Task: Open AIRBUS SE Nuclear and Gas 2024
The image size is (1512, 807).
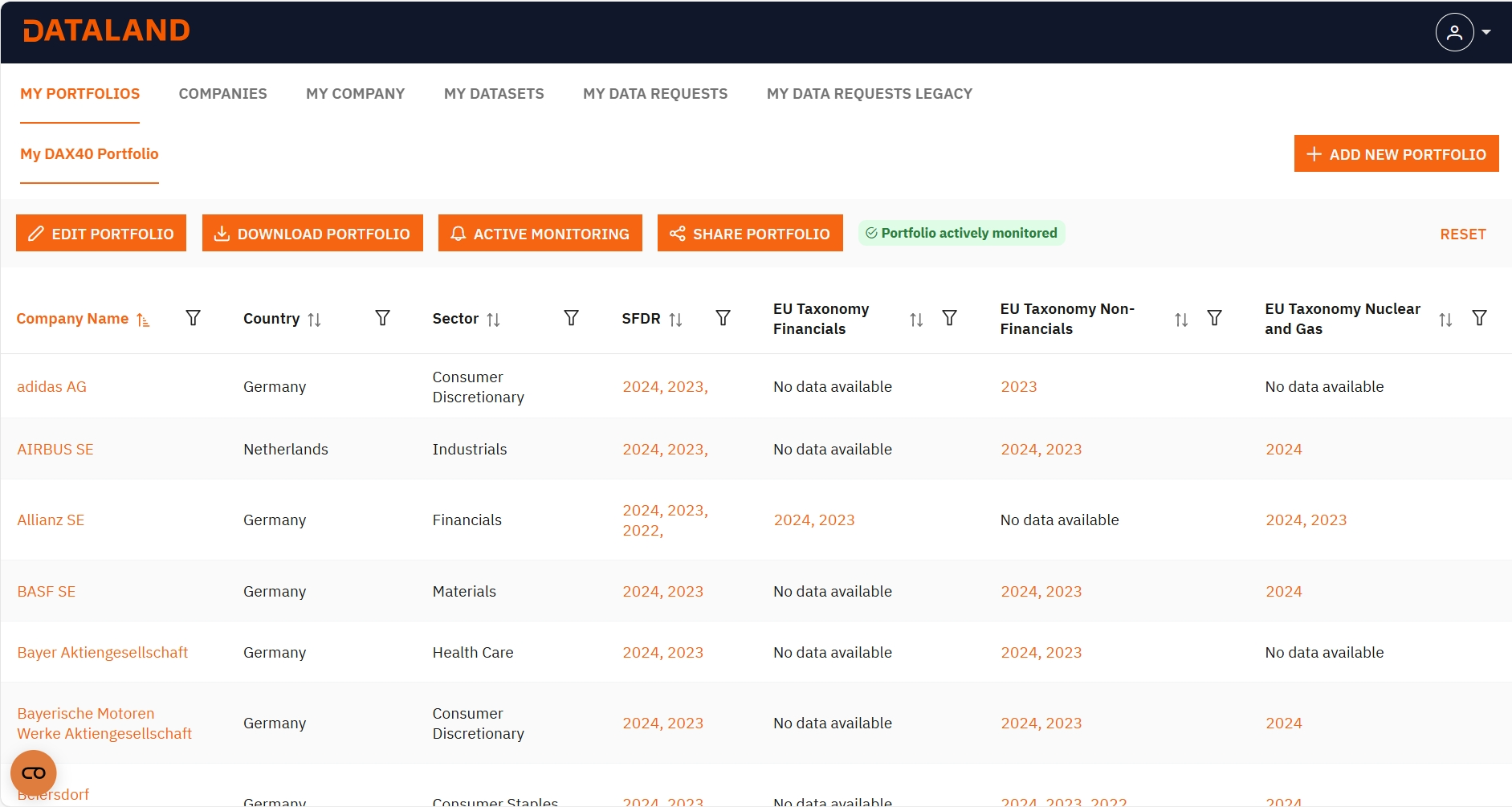Action: [1284, 449]
